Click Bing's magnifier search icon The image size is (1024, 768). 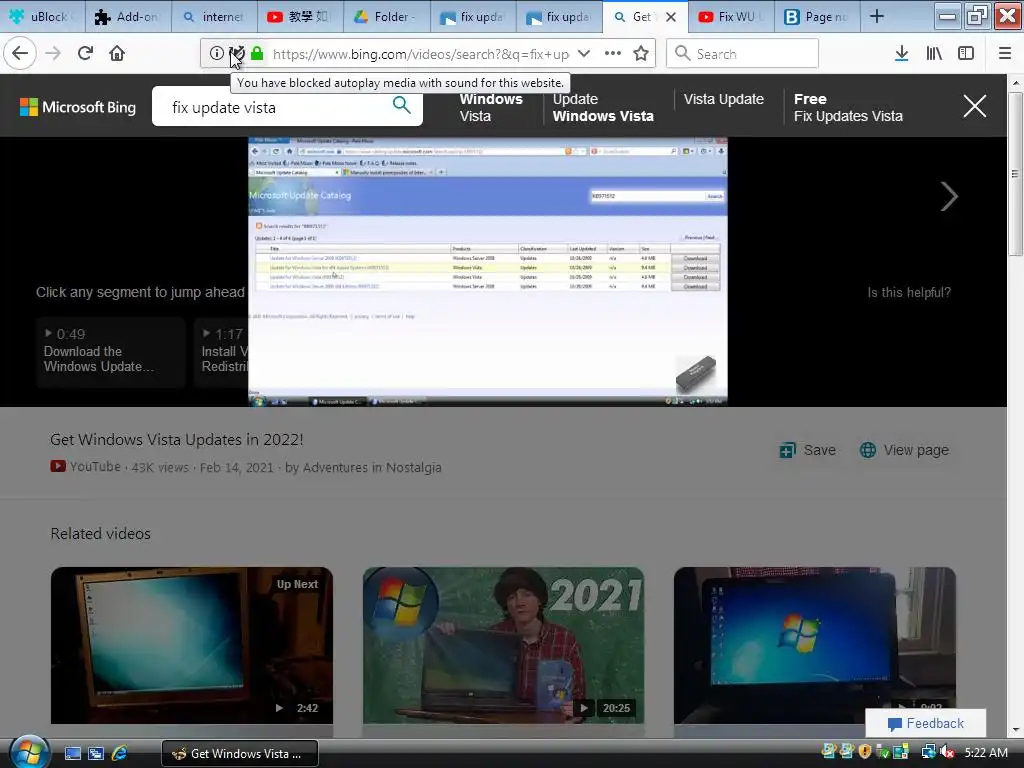(x=402, y=105)
